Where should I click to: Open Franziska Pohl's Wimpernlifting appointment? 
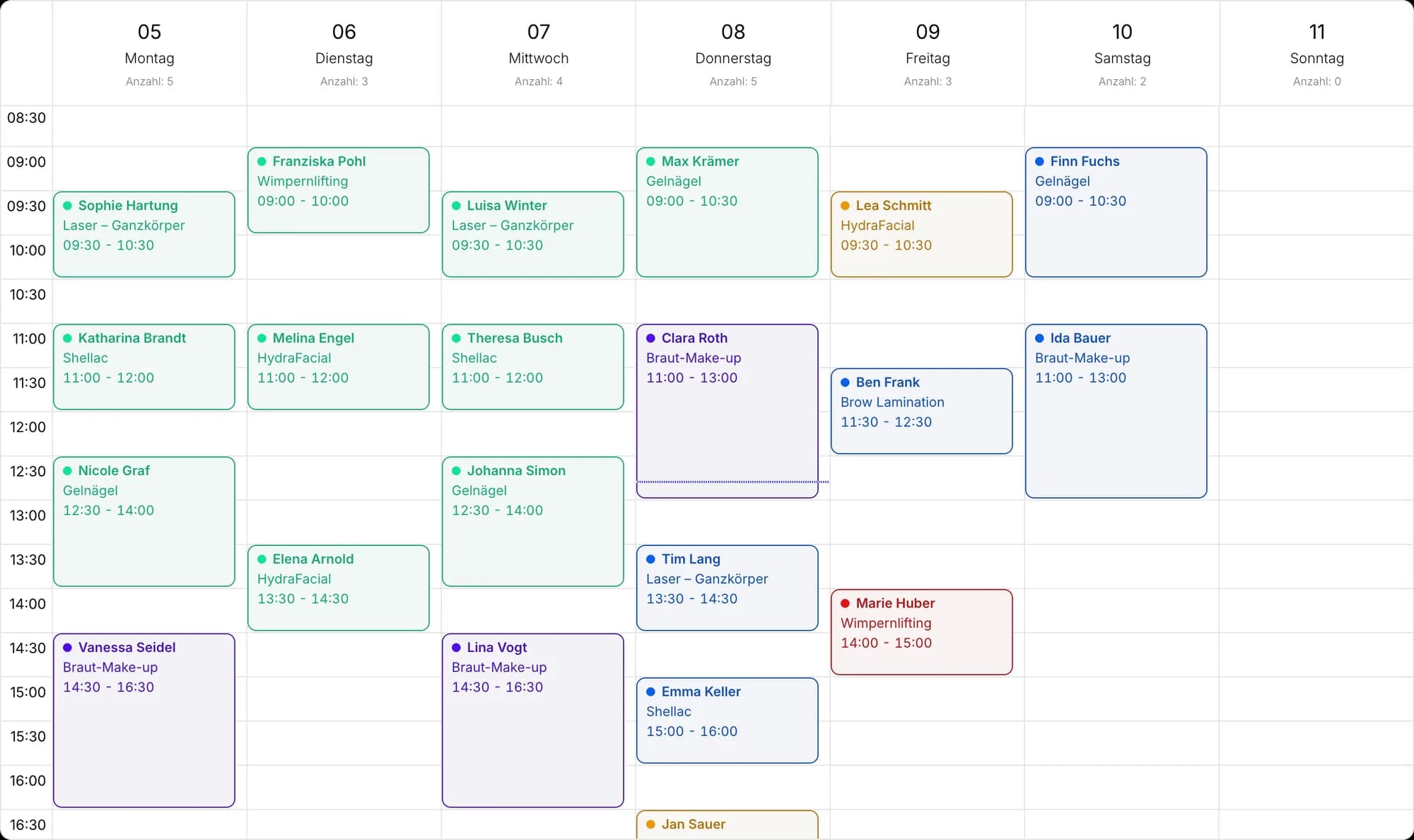click(x=339, y=190)
